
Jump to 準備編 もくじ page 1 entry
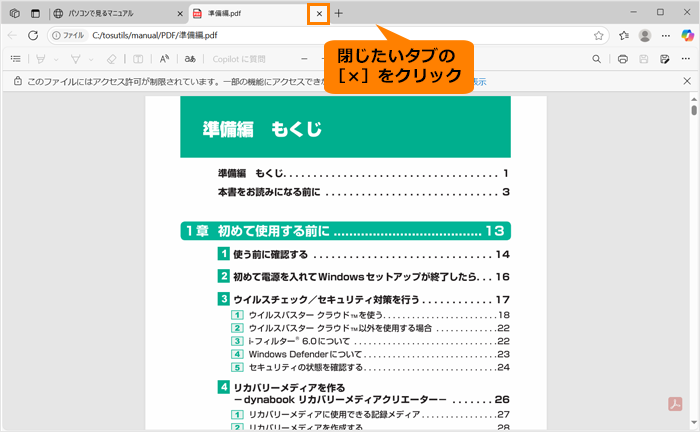coord(363,173)
